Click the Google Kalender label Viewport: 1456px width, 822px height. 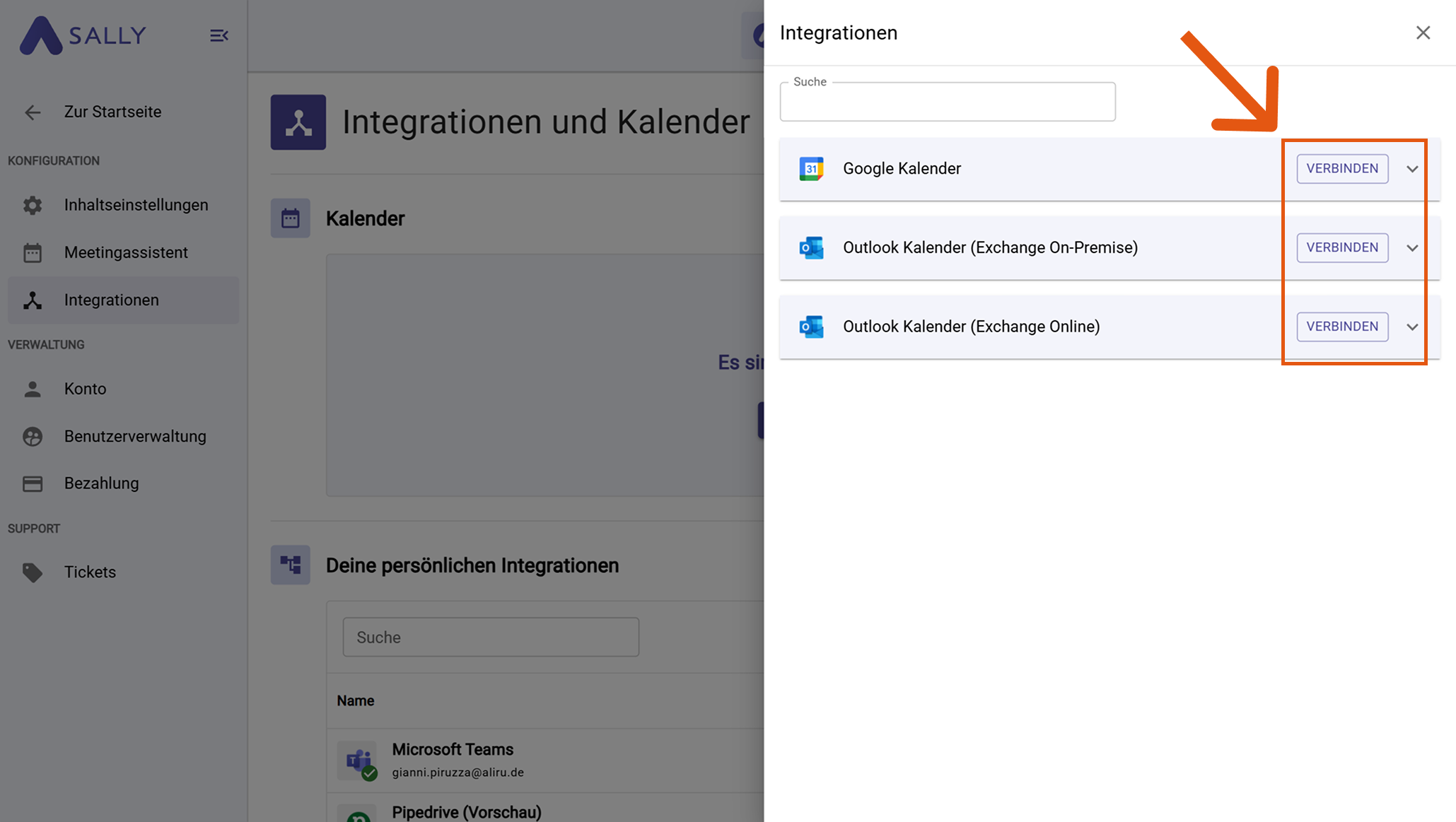pos(902,169)
